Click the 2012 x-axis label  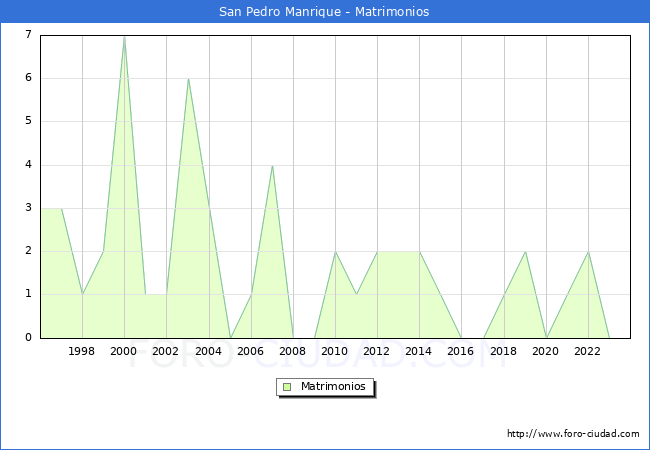pos(376,351)
